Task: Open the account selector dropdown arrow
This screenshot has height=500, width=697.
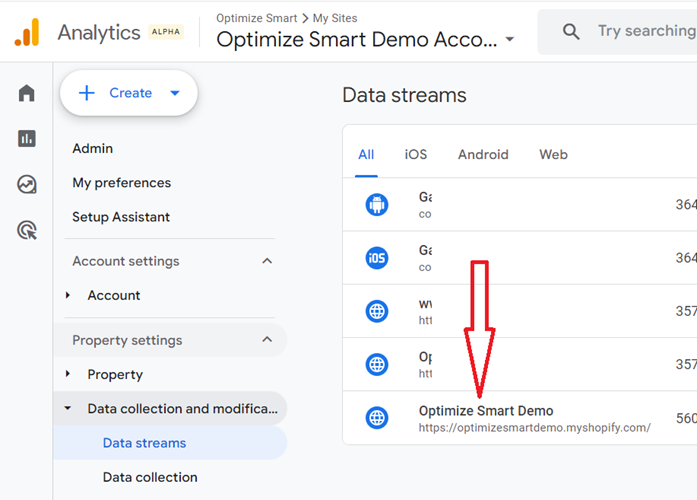Action: tap(510, 39)
